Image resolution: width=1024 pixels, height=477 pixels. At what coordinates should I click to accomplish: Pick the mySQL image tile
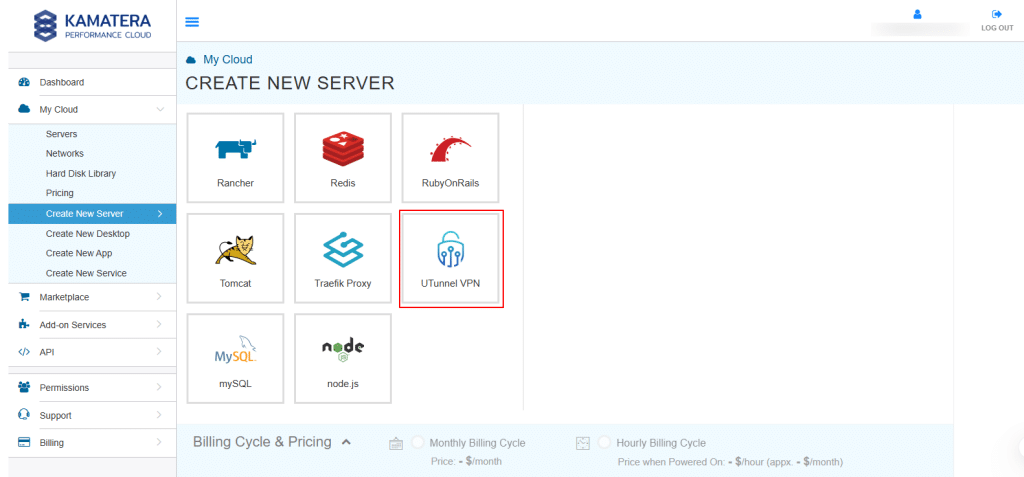click(x=235, y=359)
